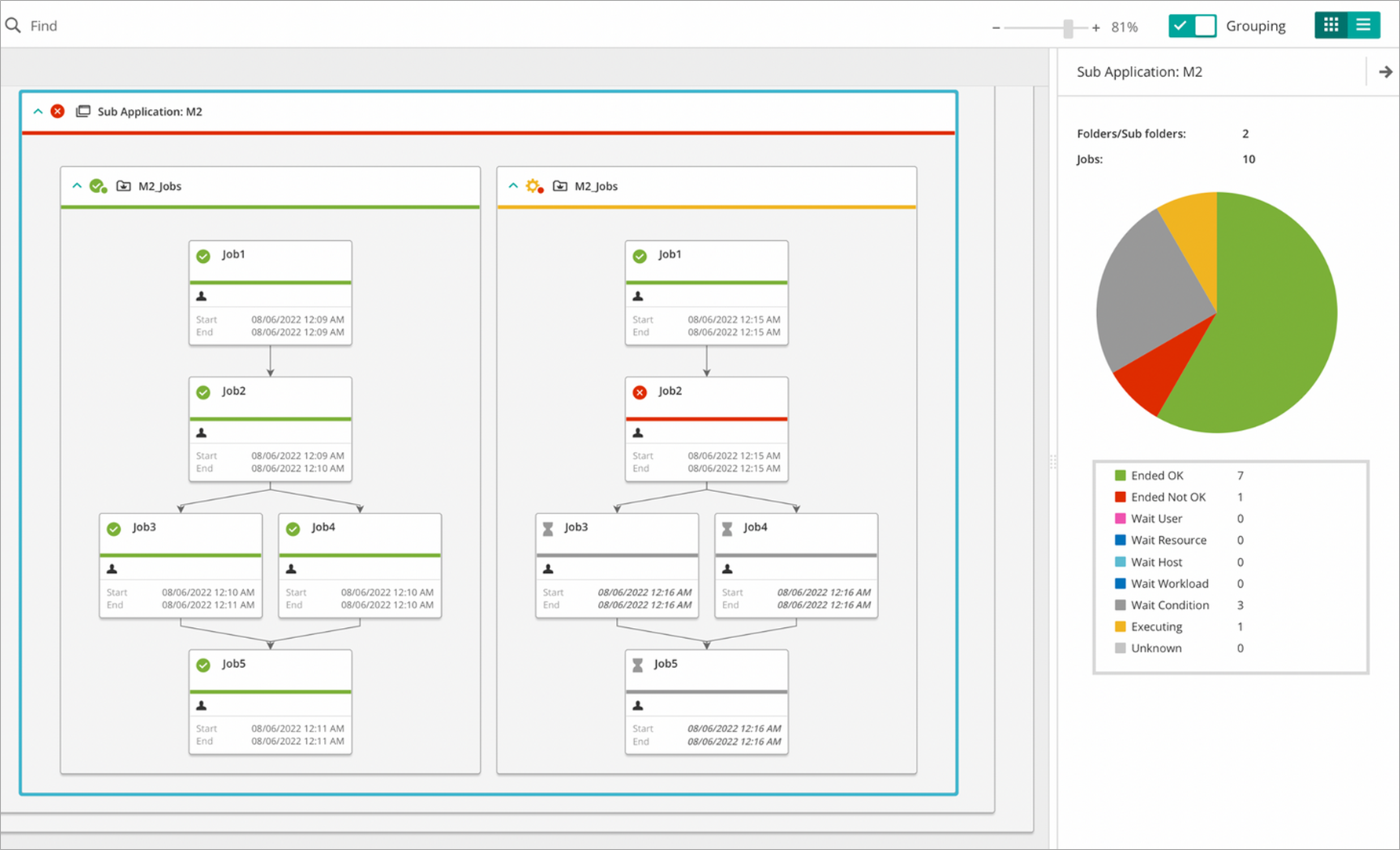
Task: Click the folder icon in the green-underlined M2_Jobs header
Action: point(124,186)
